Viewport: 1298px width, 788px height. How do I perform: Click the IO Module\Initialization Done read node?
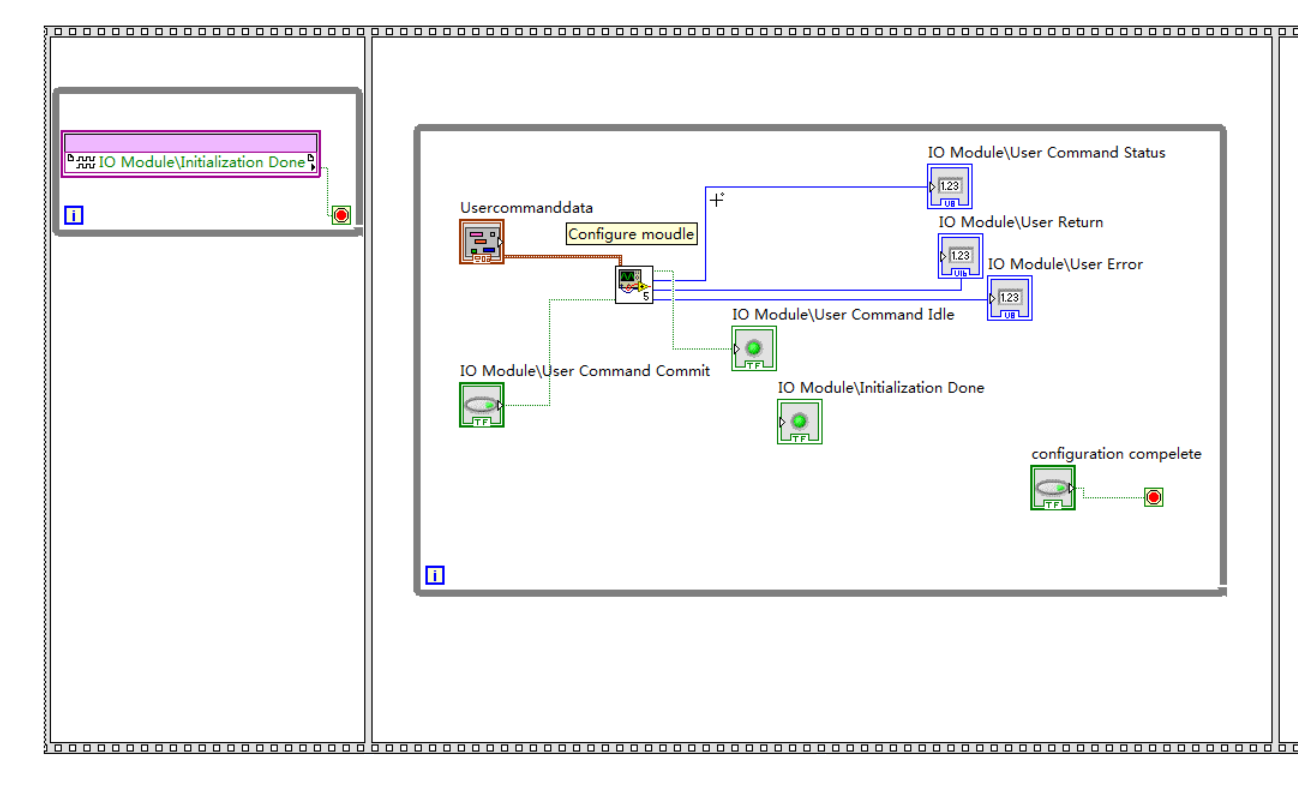pyautogui.click(x=191, y=162)
